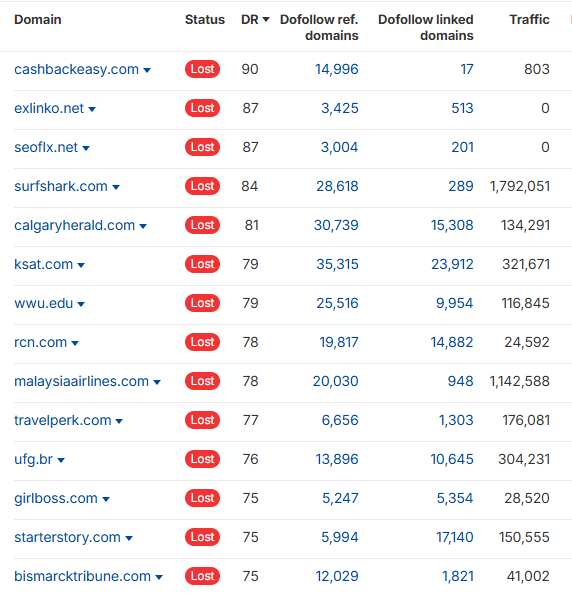Open 17,140 linked domains for starterstory.com
This screenshot has width=572, height=594.
pos(455,538)
